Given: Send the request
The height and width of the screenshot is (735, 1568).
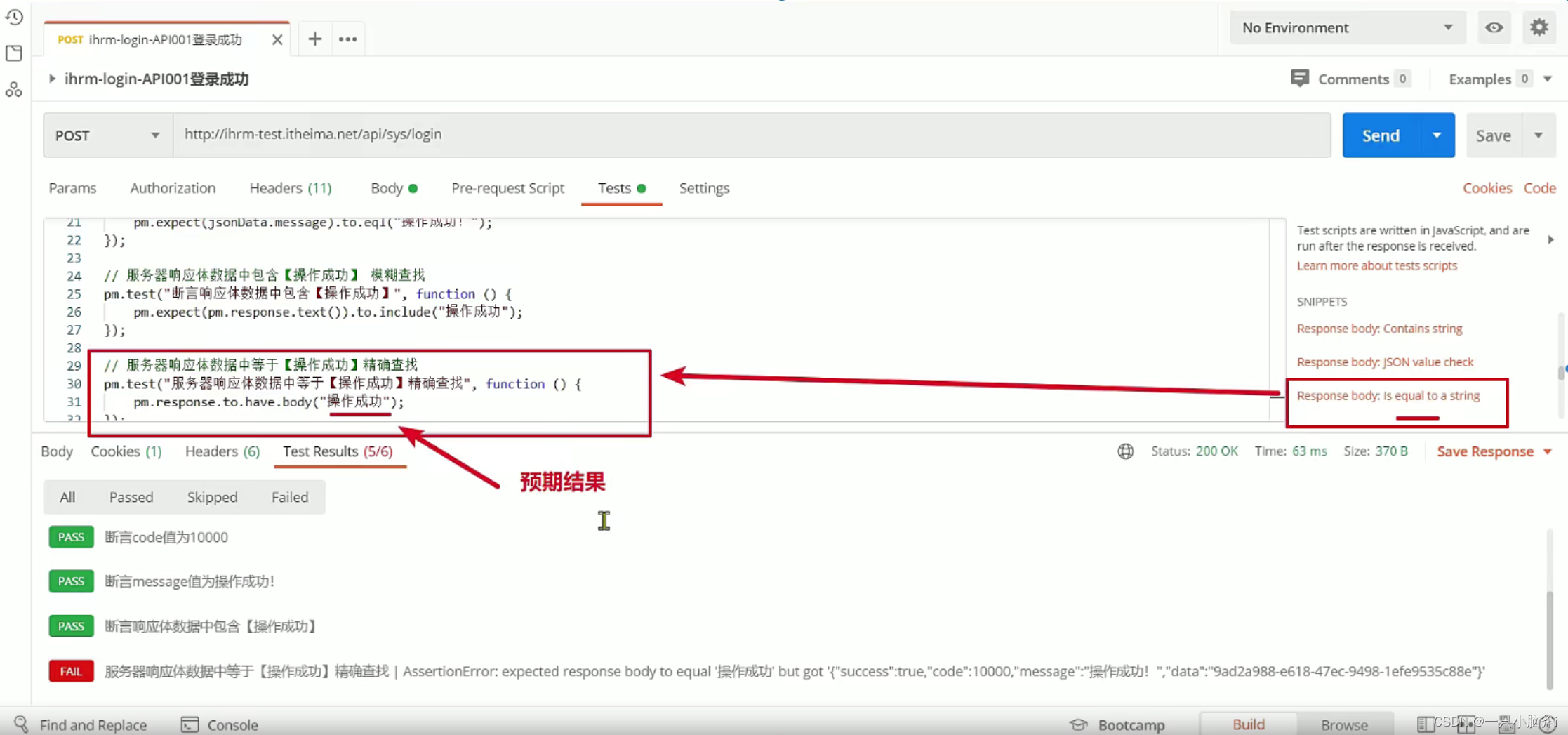Looking at the screenshot, I should 1381,135.
